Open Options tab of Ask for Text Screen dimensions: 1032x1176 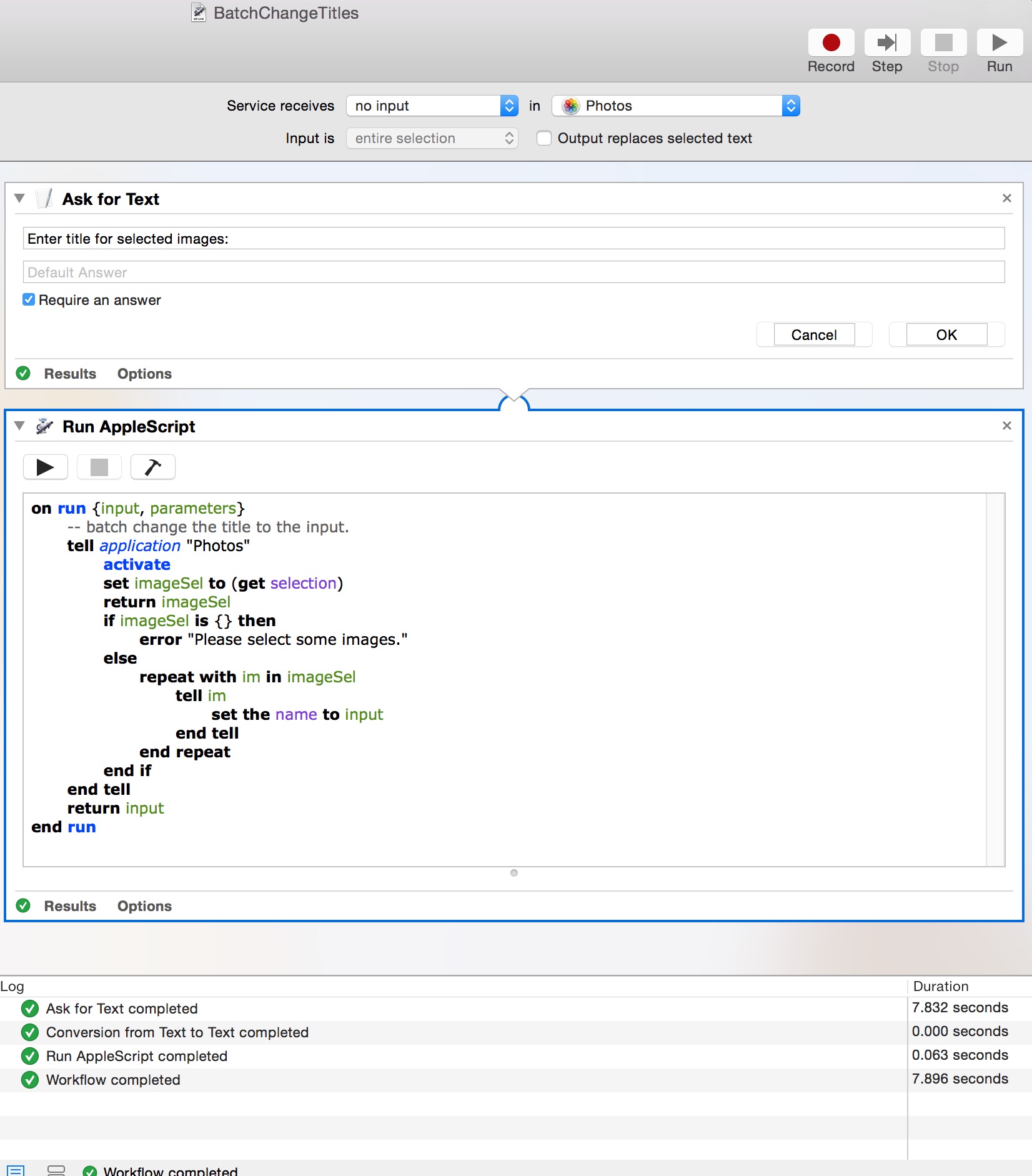coord(144,374)
